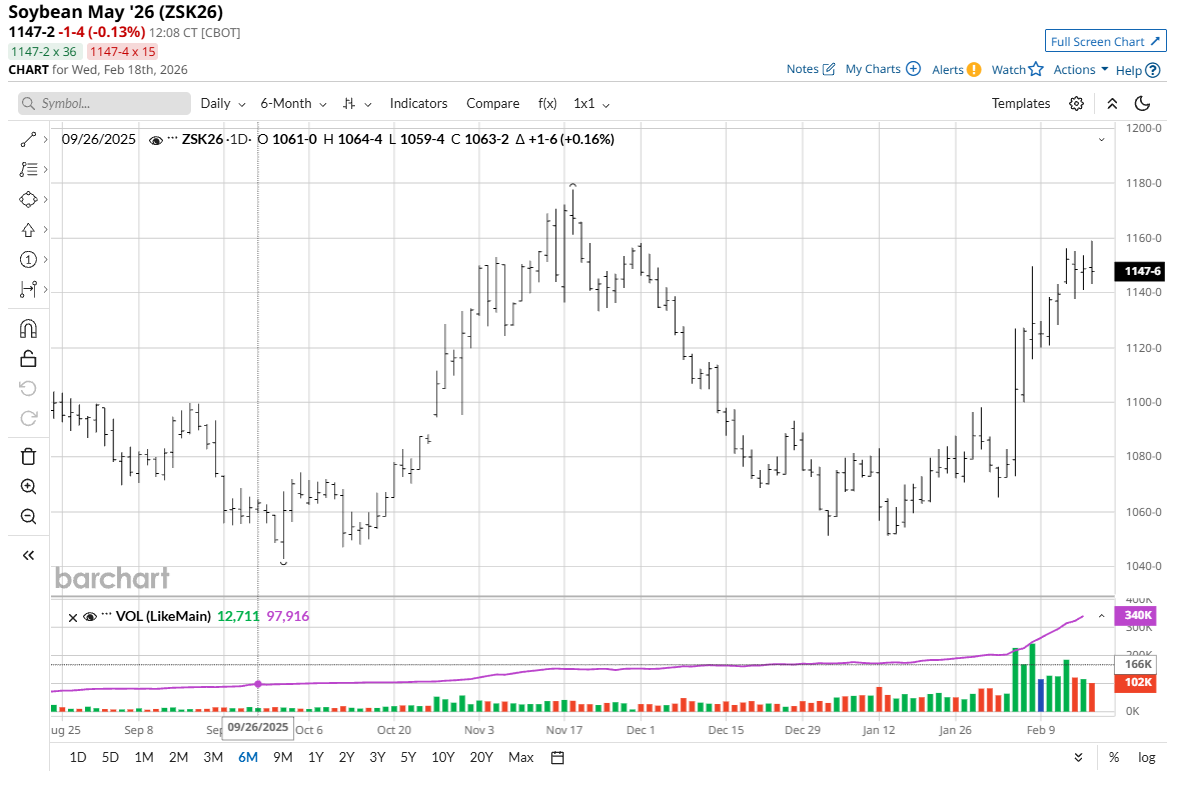Click the My Charts plus icon
This screenshot has height=786, width=1177.
(x=914, y=68)
